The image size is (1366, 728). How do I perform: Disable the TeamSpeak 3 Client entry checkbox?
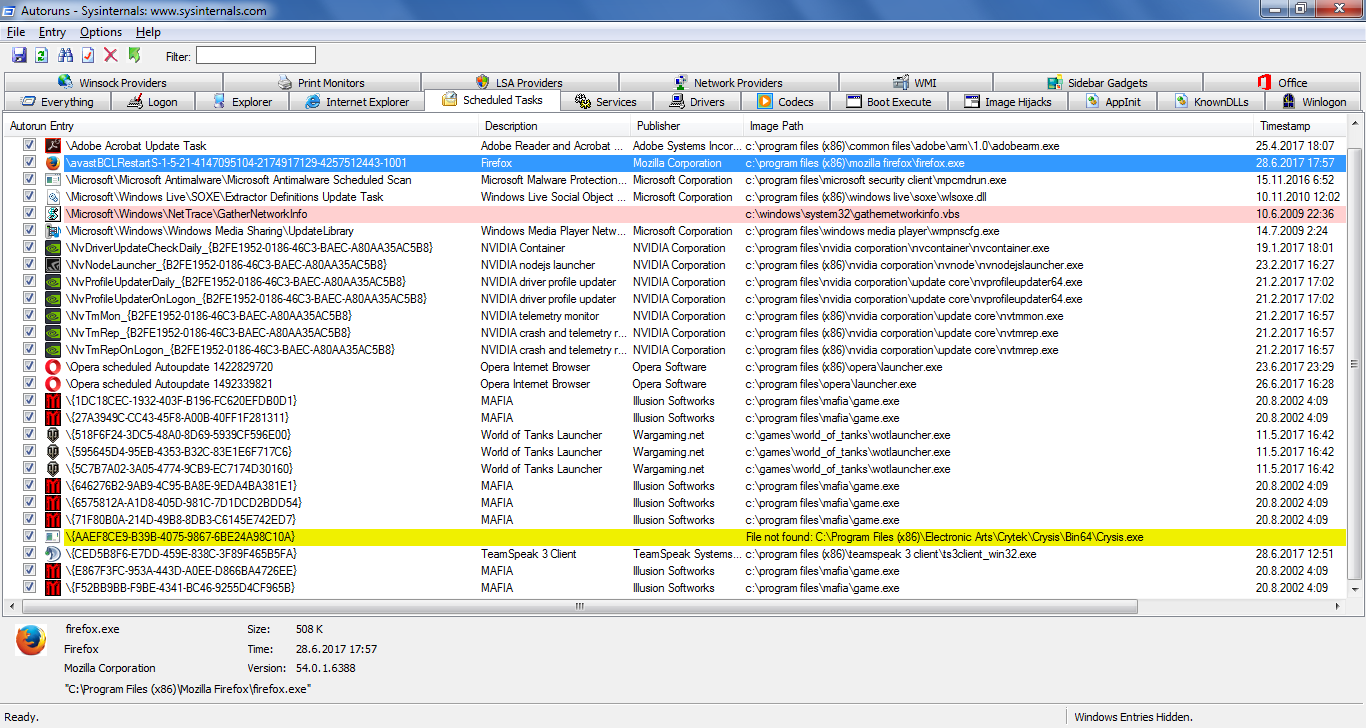(30, 554)
